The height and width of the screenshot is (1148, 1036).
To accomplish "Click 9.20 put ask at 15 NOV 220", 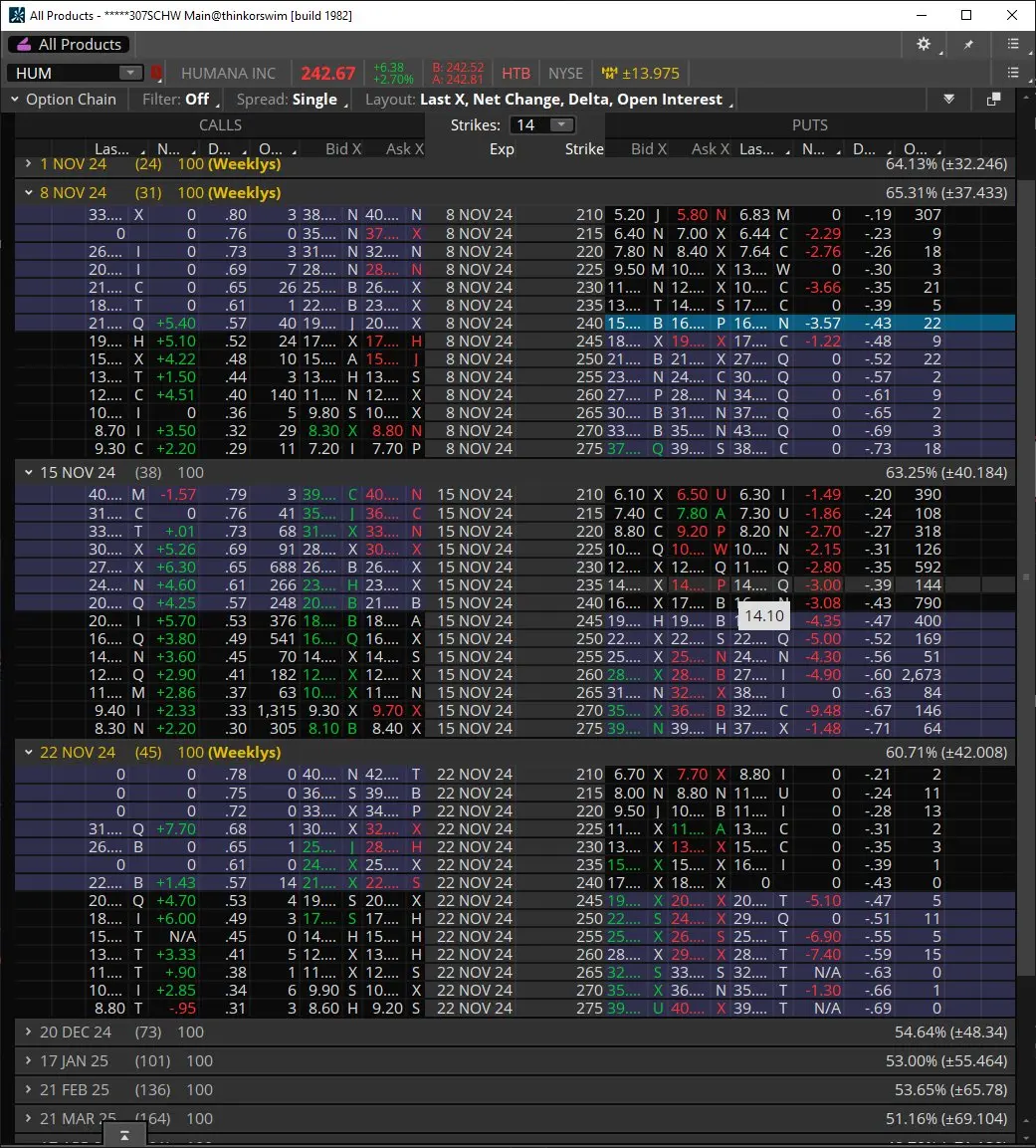I will [692, 531].
